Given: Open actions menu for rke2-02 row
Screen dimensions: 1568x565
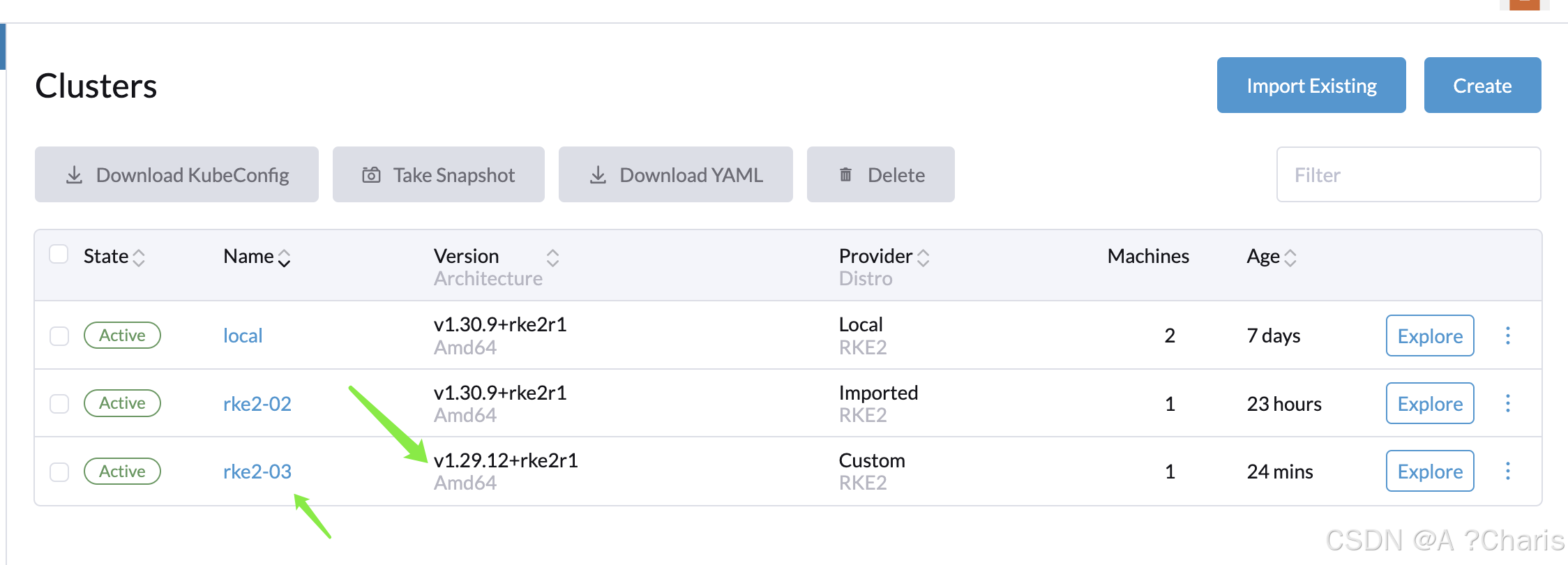Looking at the screenshot, I should [1508, 403].
